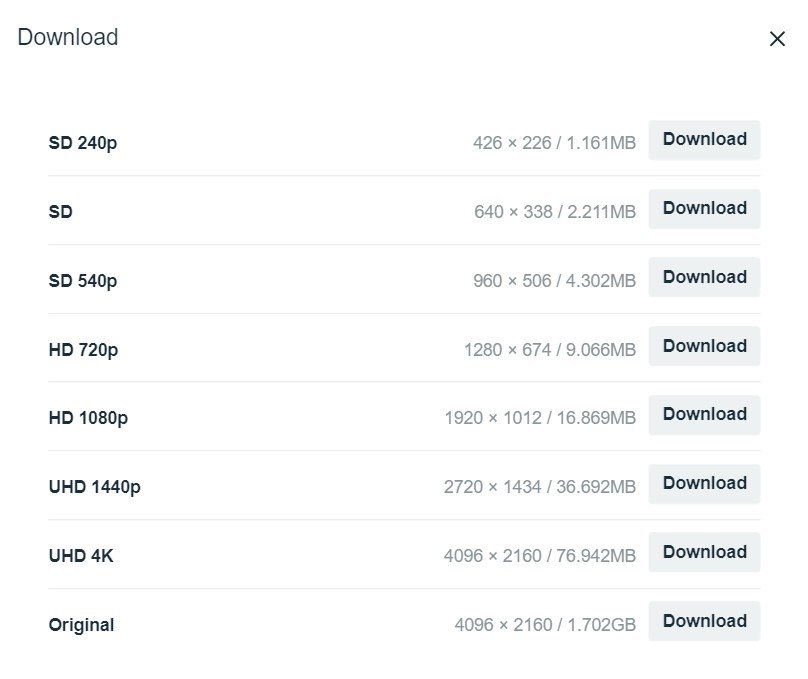Screen dimensions: 808x679
Task: Download the SD 240p version
Action: [704, 140]
